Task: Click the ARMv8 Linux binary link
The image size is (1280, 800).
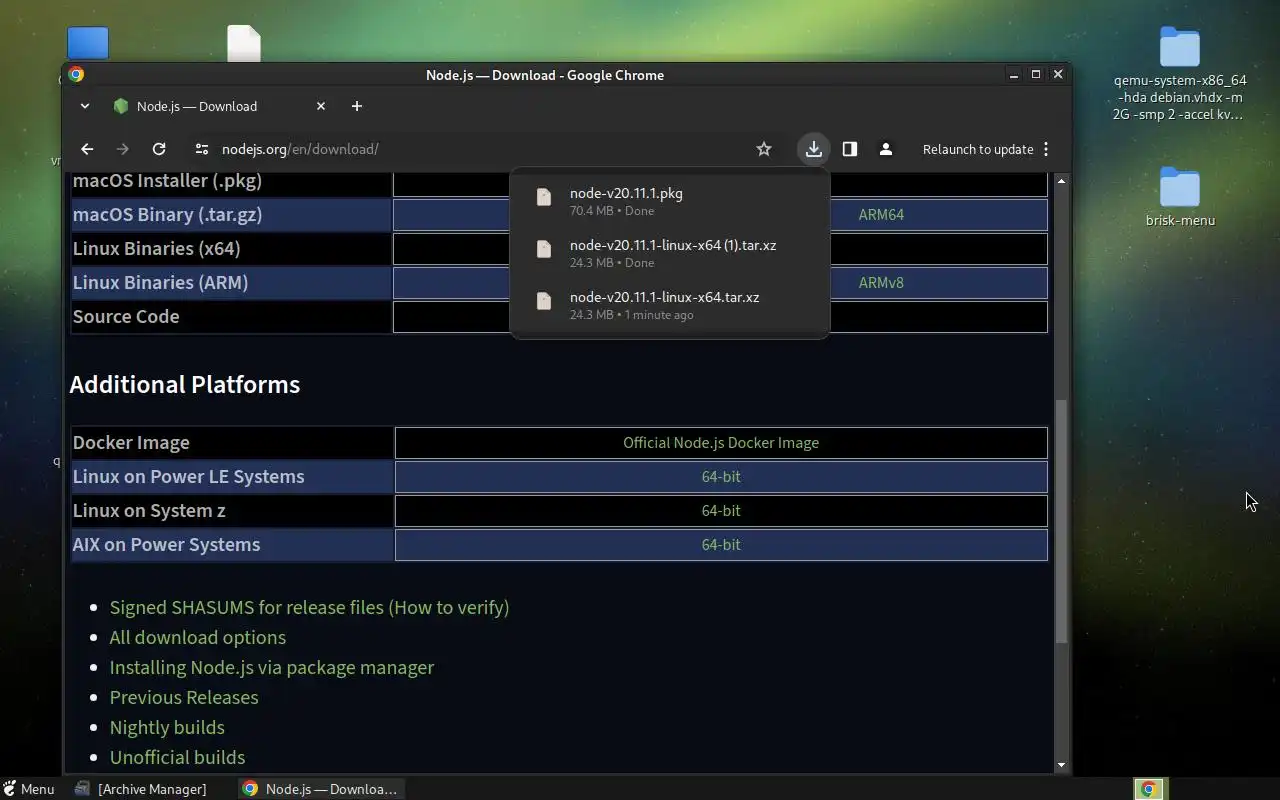Action: click(880, 283)
